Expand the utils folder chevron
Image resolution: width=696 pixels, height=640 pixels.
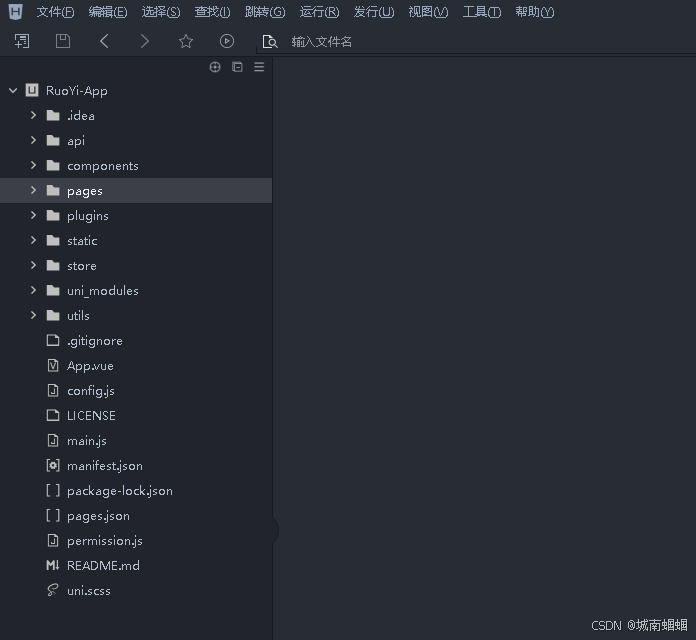pos(33,316)
